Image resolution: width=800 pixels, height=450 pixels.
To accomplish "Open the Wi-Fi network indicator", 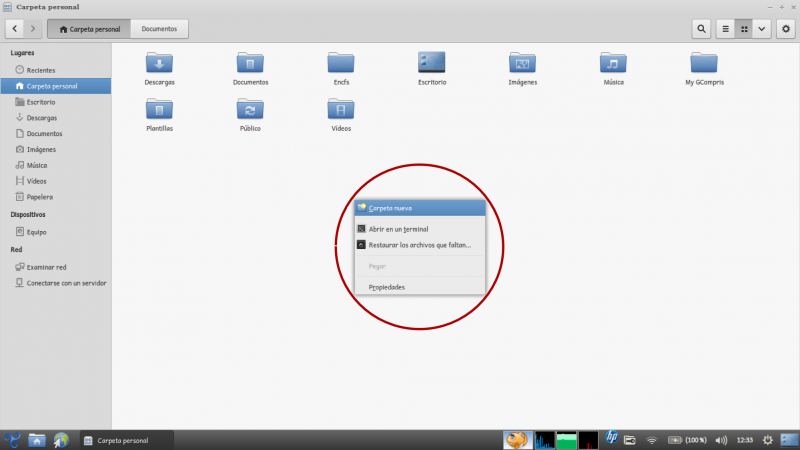I will [652, 440].
